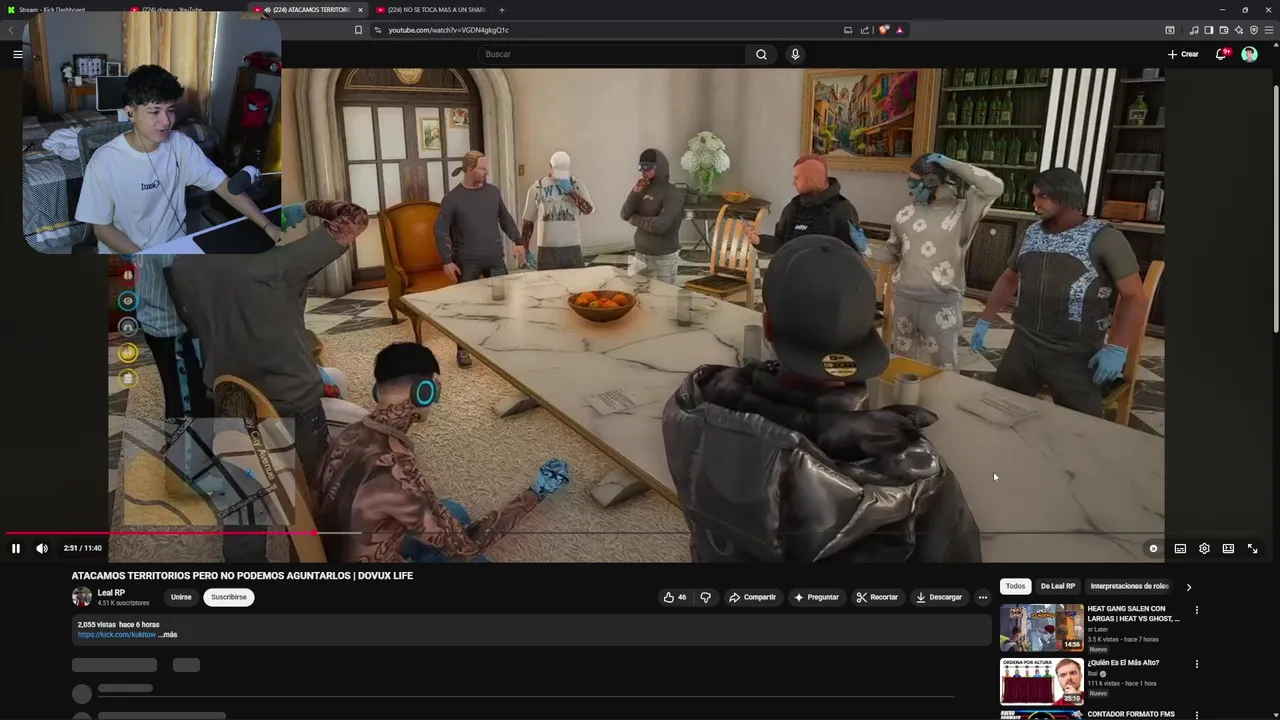Click the Unirse join button
This screenshot has width=1280, height=720.
181,597
